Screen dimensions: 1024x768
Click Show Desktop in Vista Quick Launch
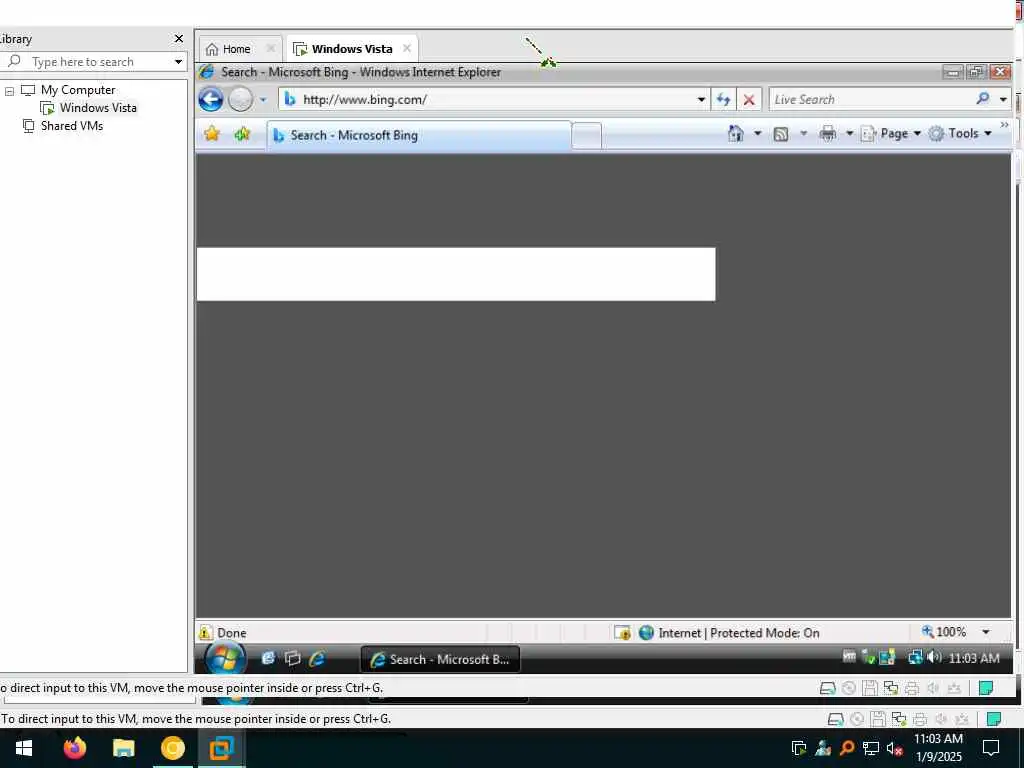(x=268, y=658)
